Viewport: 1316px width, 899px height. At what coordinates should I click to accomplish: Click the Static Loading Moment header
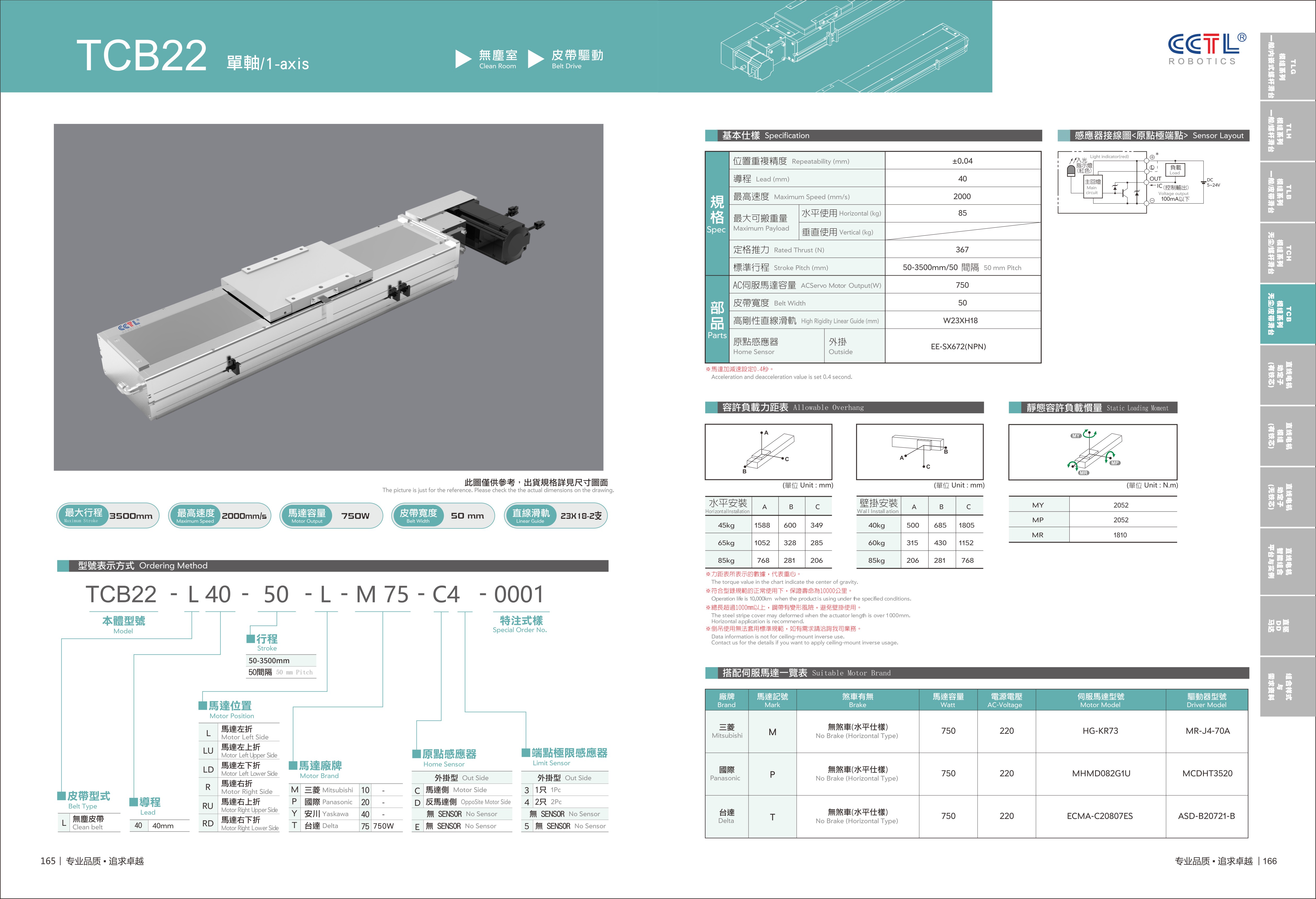click(x=1092, y=407)
